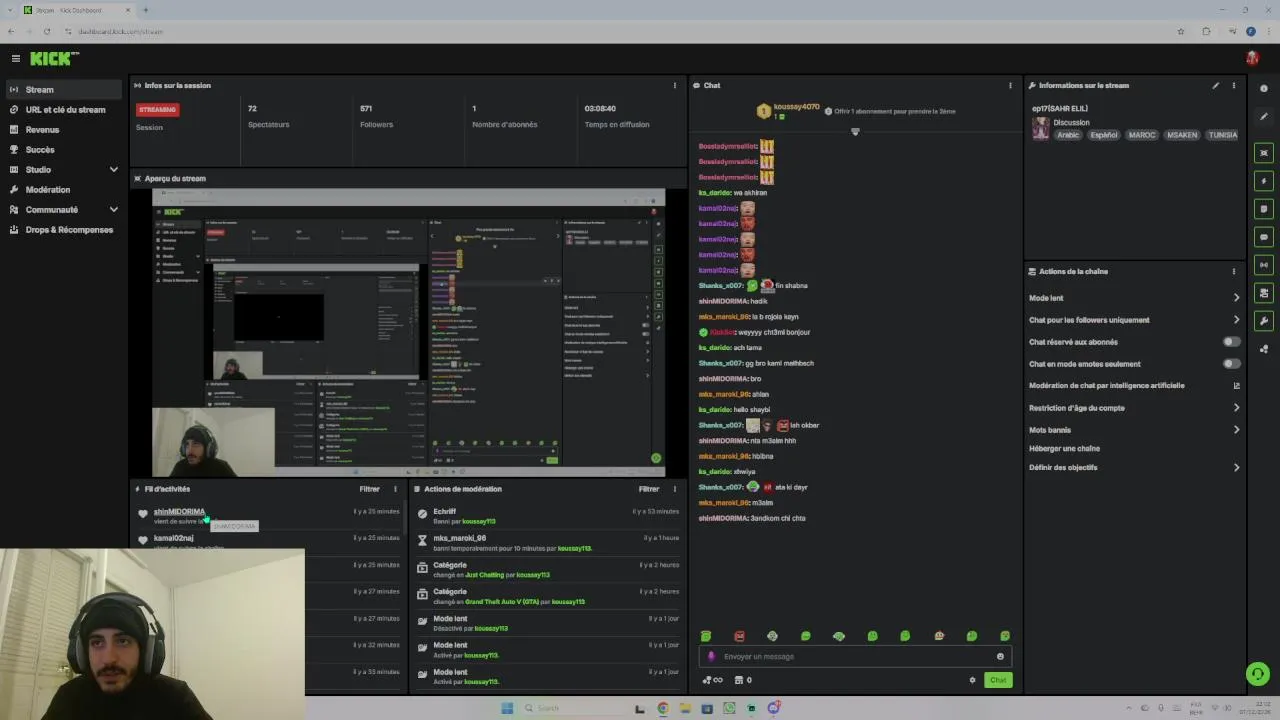Open AI chat moderation external link

click(x=1236, y=386)
